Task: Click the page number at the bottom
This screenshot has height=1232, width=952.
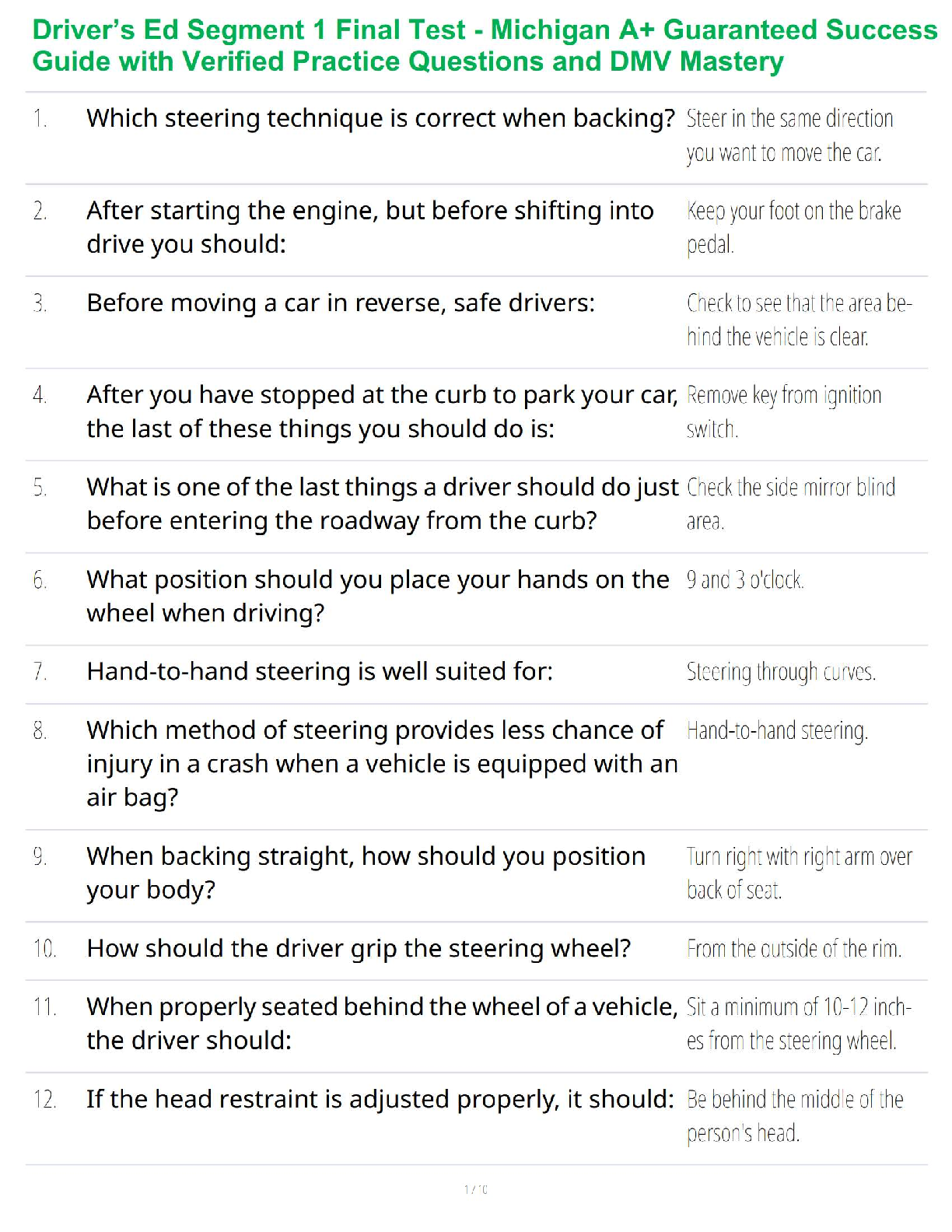Action: tap(475, 1189)
